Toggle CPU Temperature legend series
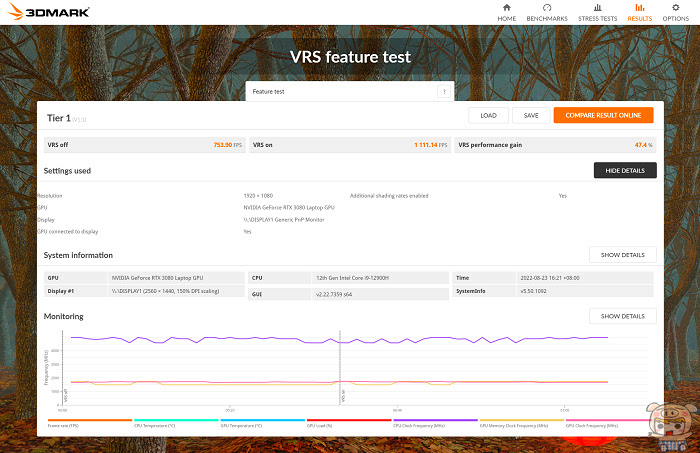This screenshot has height=453, width=700. [x=176, y=423]
